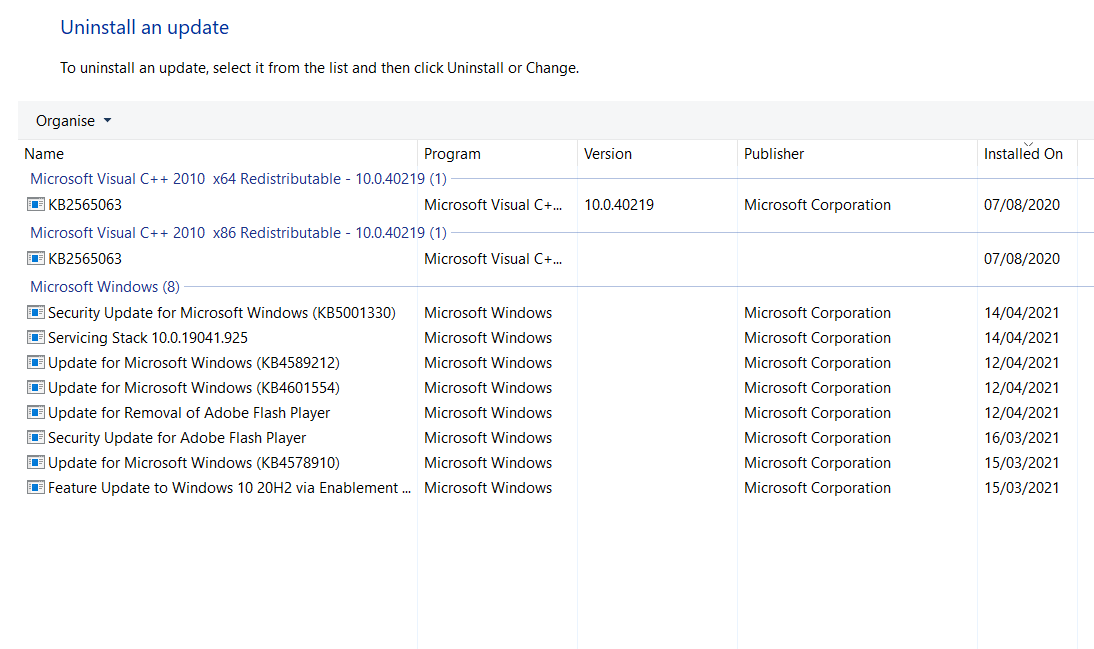The image size is (1094, 649).
Task: Open the Organise menu
Action: tap(64, 119)
